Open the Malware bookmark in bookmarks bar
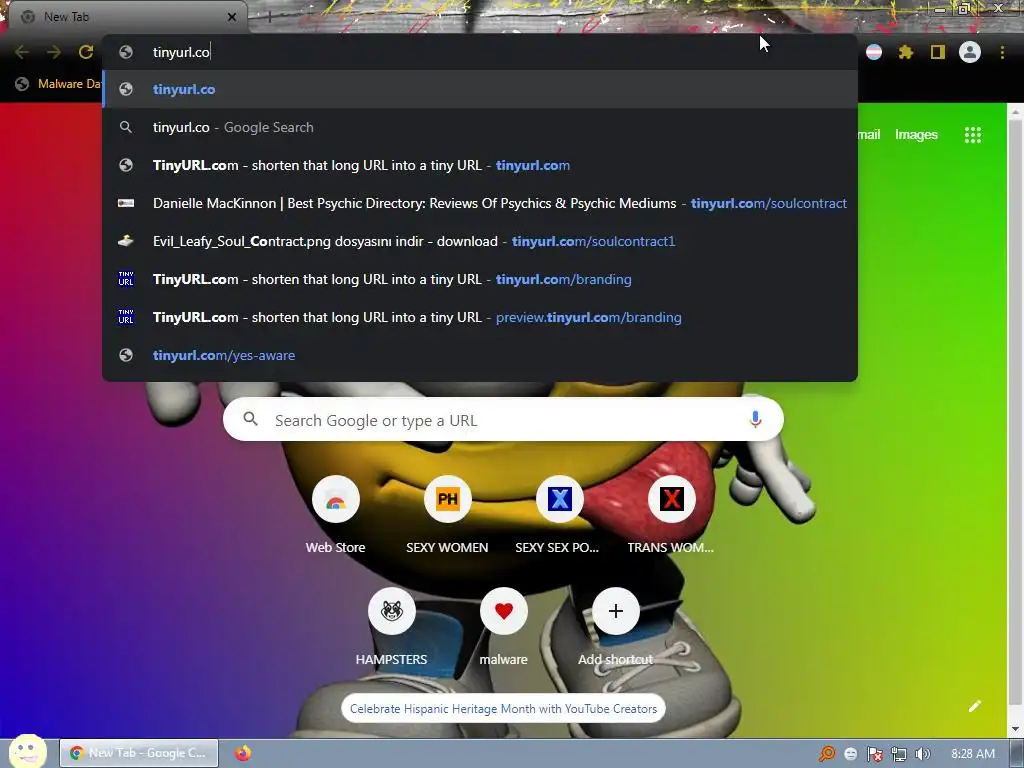Viewport: 1024px width, 768px height. (x=59, y=84)
